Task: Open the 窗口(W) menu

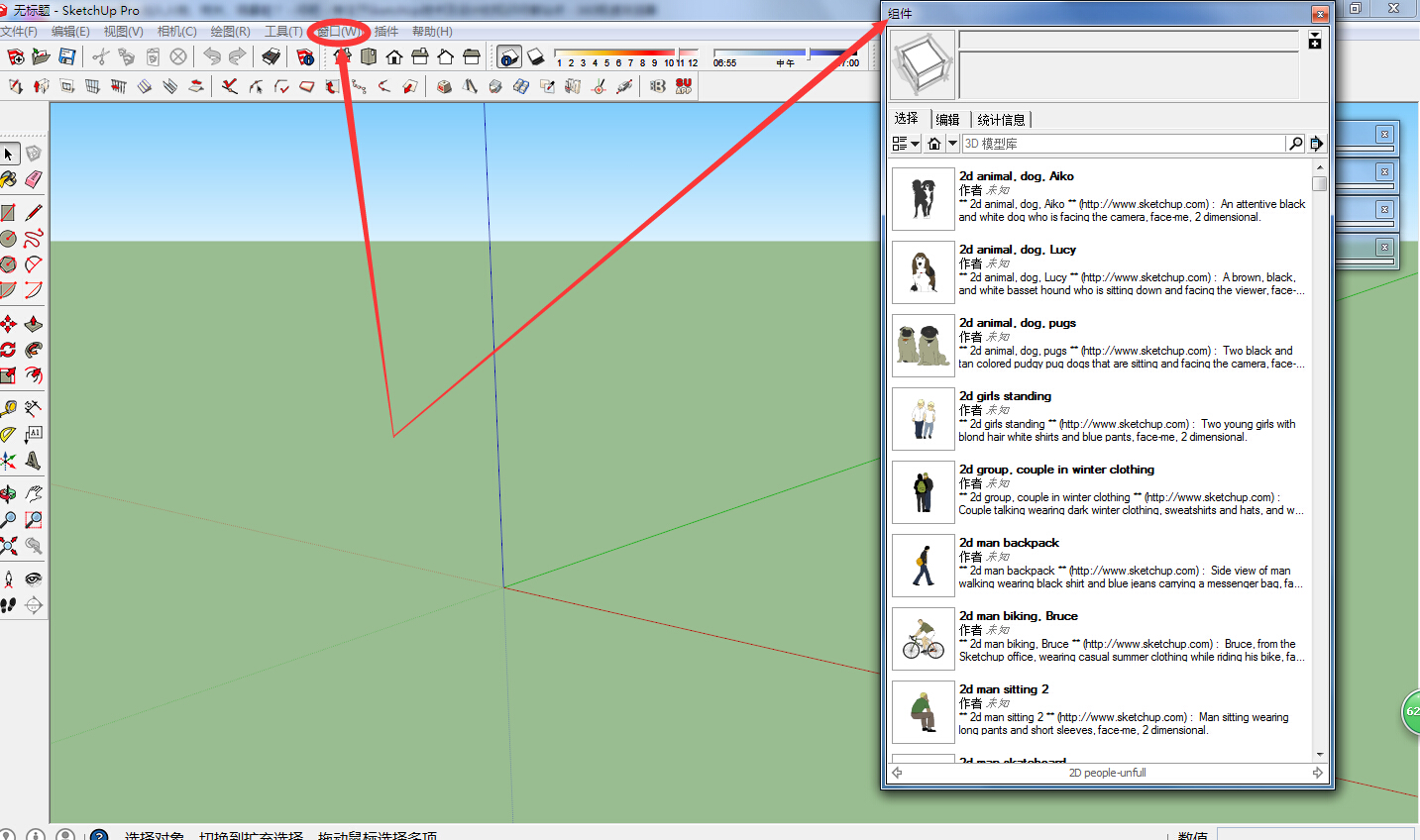Action: (x=339, y=32)
